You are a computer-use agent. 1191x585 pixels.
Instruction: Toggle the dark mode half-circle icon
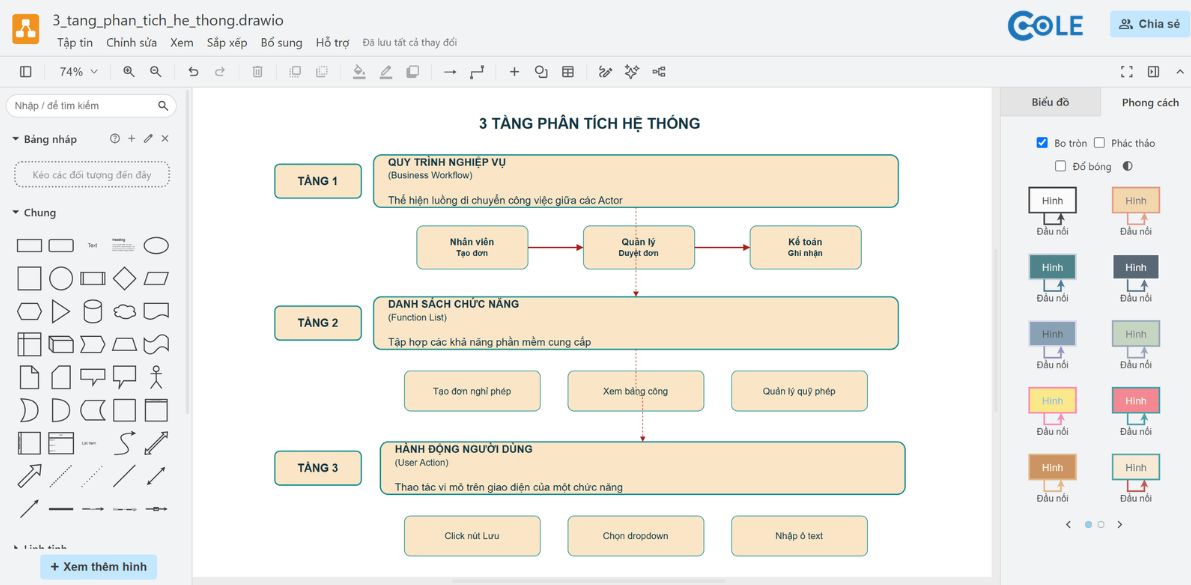coord(1127,166)
